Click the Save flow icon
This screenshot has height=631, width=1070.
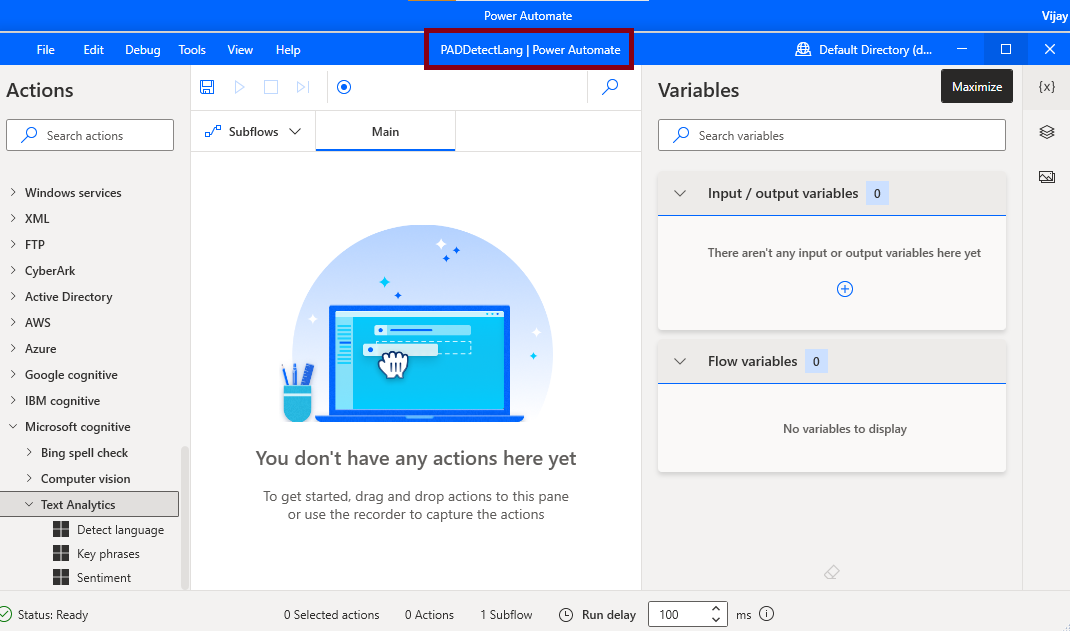[x=207, y=86]
